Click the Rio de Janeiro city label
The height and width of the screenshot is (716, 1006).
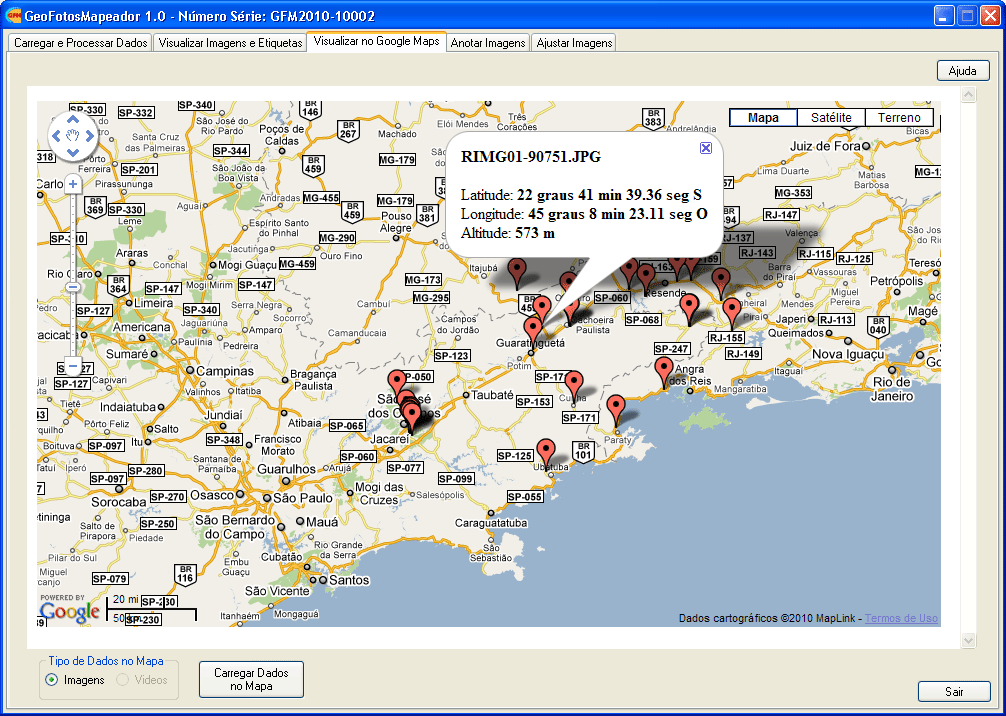coord(892,389)
